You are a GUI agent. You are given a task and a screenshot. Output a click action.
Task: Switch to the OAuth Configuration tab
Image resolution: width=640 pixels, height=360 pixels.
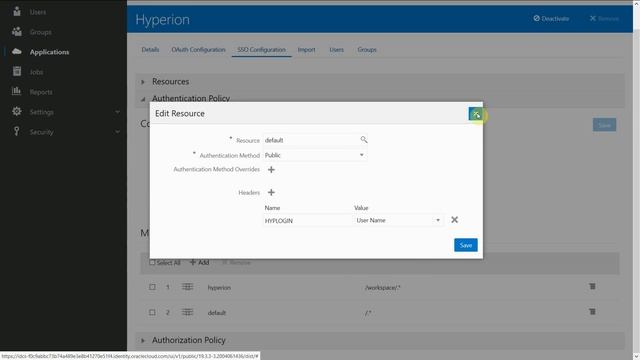point(198,49)
